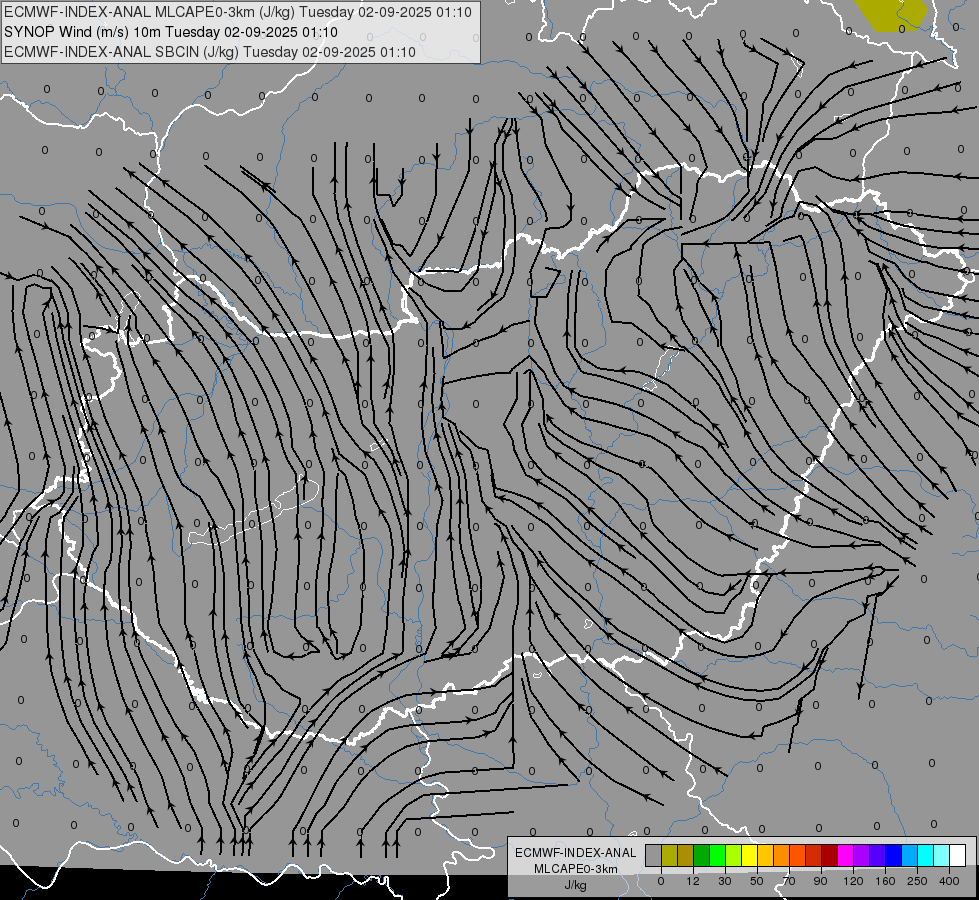Image resolution: width=979 pixels, height=900 pixels.
Task: Select the yellow-green legend swatch
Action: click(733, 855)
